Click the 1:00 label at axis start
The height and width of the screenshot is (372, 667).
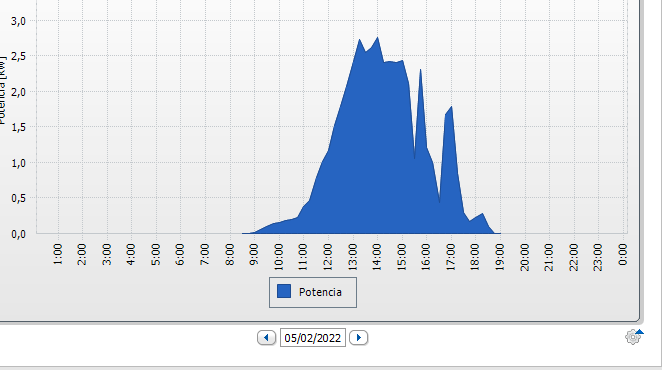(58, 255)
